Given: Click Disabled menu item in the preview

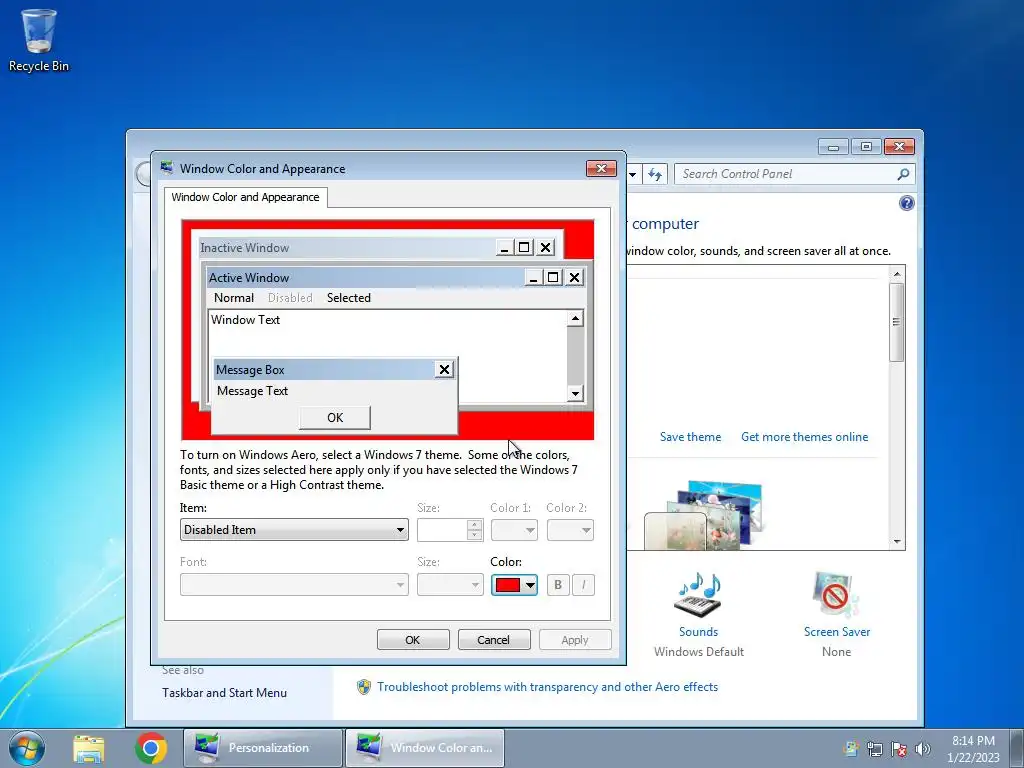Looking at the screenshot, I should click(x=290, y=298).
